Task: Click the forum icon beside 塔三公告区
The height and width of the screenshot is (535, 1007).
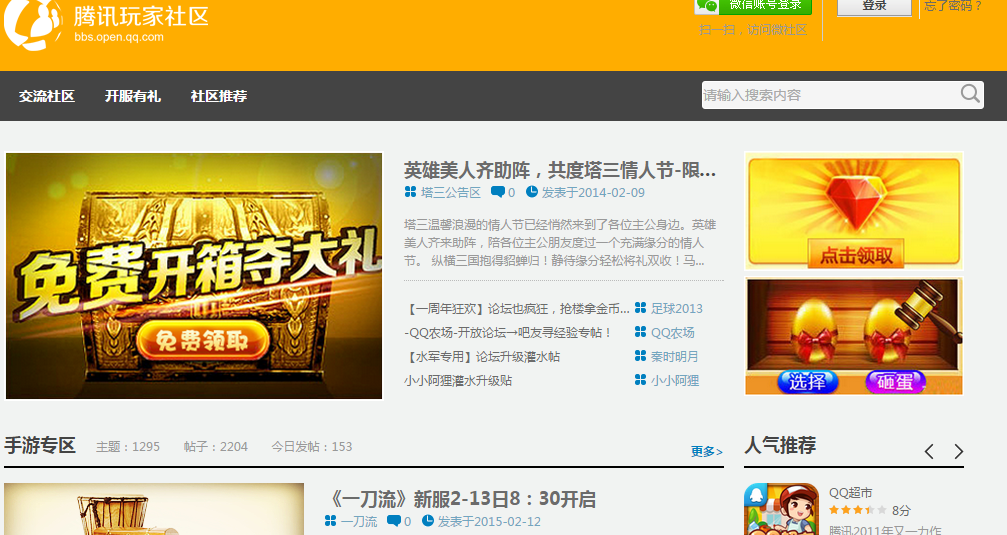Action: [x=410, y=191]
